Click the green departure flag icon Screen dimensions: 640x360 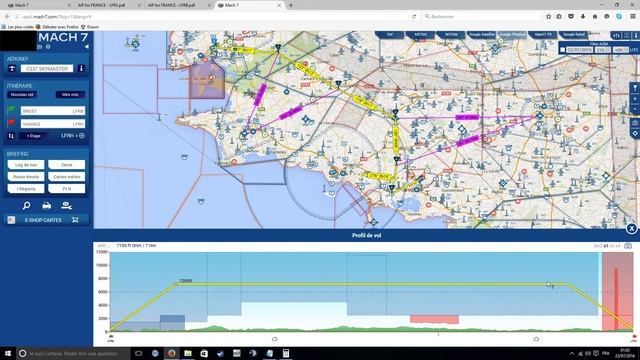click(x=11, y=110)
